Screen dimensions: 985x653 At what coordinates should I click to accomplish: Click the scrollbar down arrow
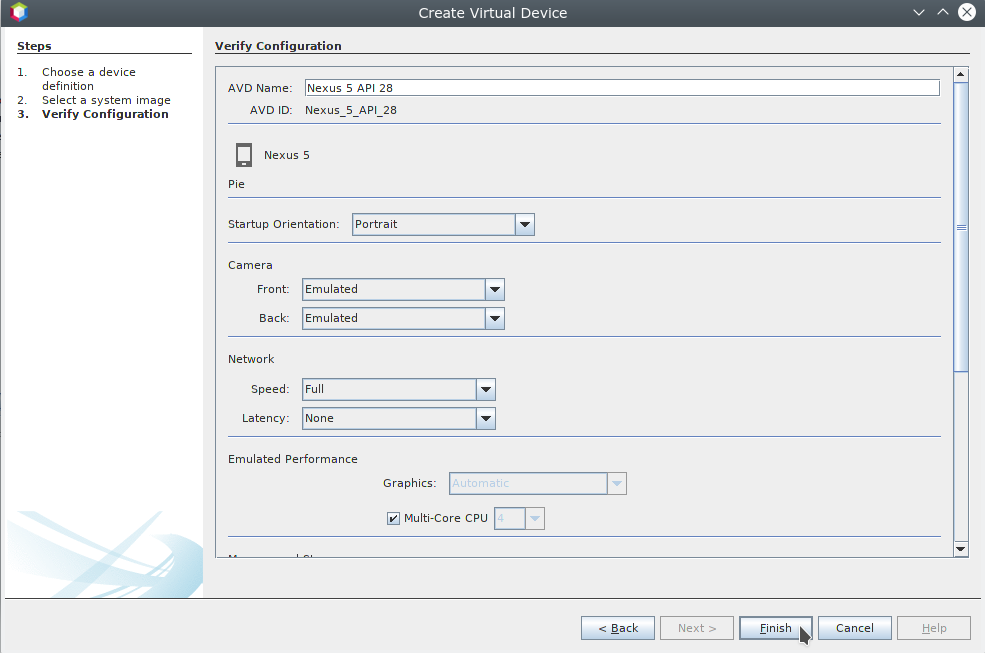coord(961,549)
